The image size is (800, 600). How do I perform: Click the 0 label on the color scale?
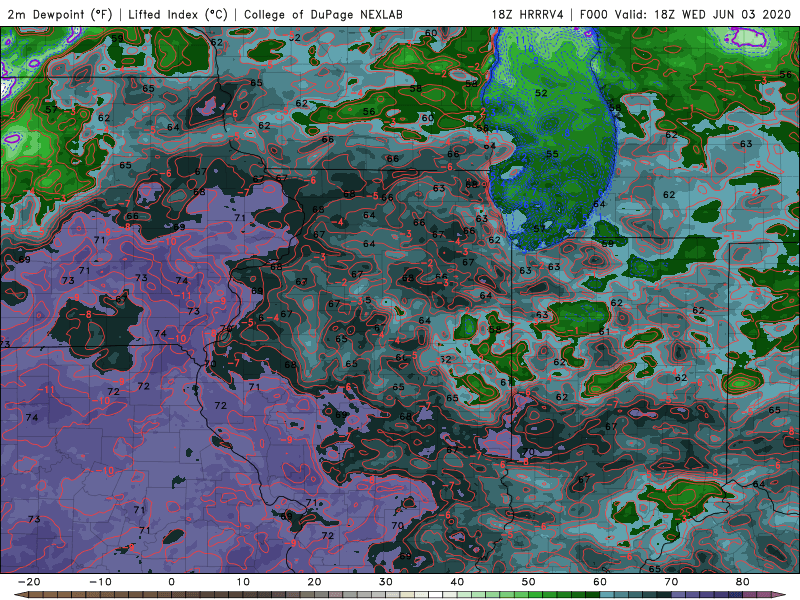tap(171, 582)
